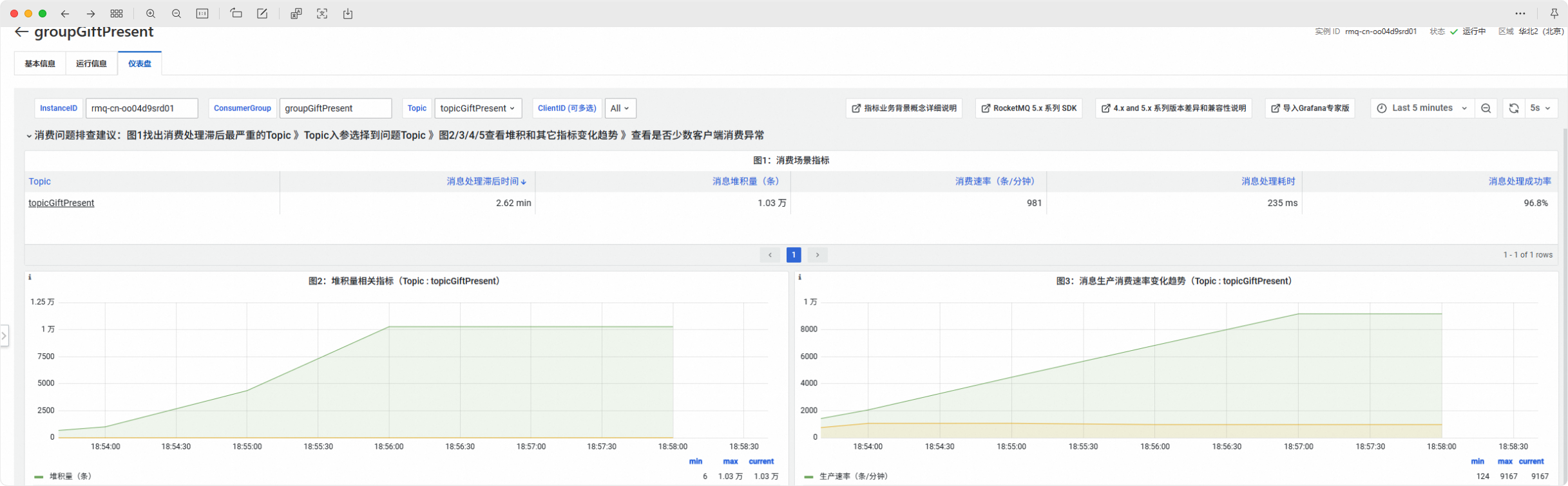Open RocketMQ 5.x 系列 SDK link
The height and width of the screenshot is (486, 1568).
1029,108
